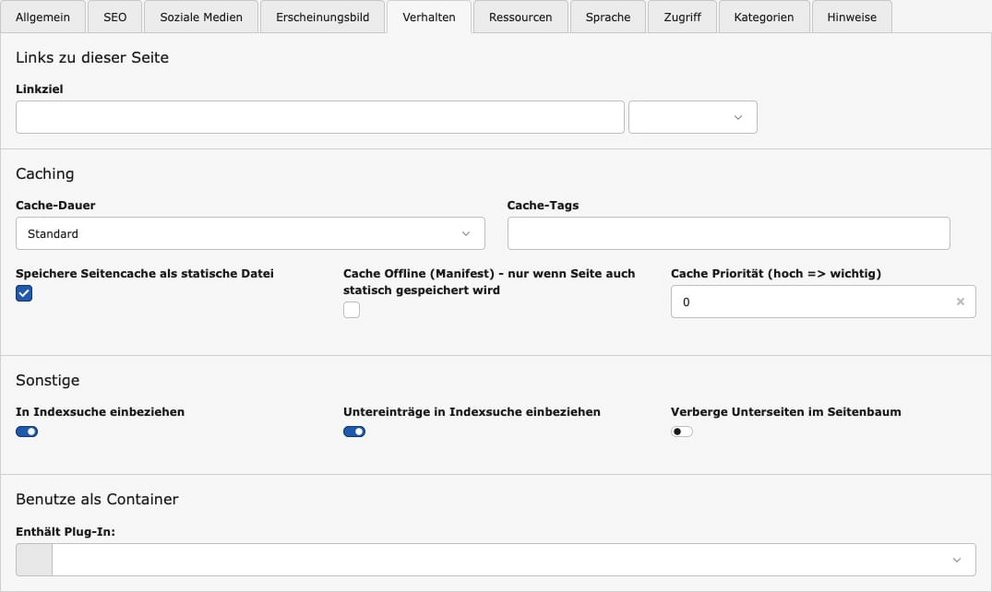Expand the Linkziel preset dropdown
992x592 pixels.
coord(692,117)
